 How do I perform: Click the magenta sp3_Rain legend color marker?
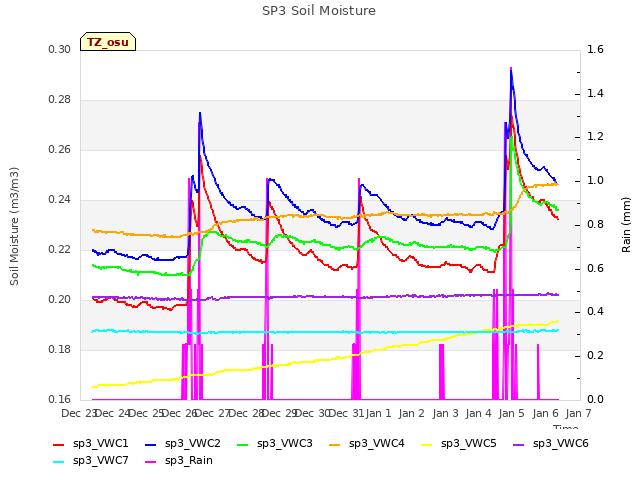point(151,462)
